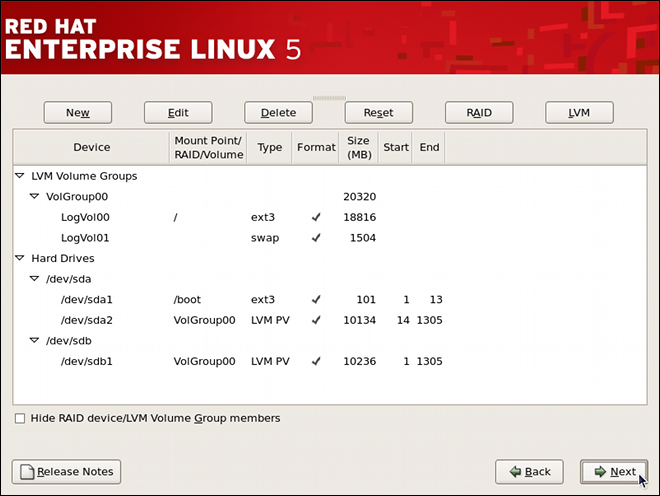
Task: Click the size value 10236
Action: (359, 361)
